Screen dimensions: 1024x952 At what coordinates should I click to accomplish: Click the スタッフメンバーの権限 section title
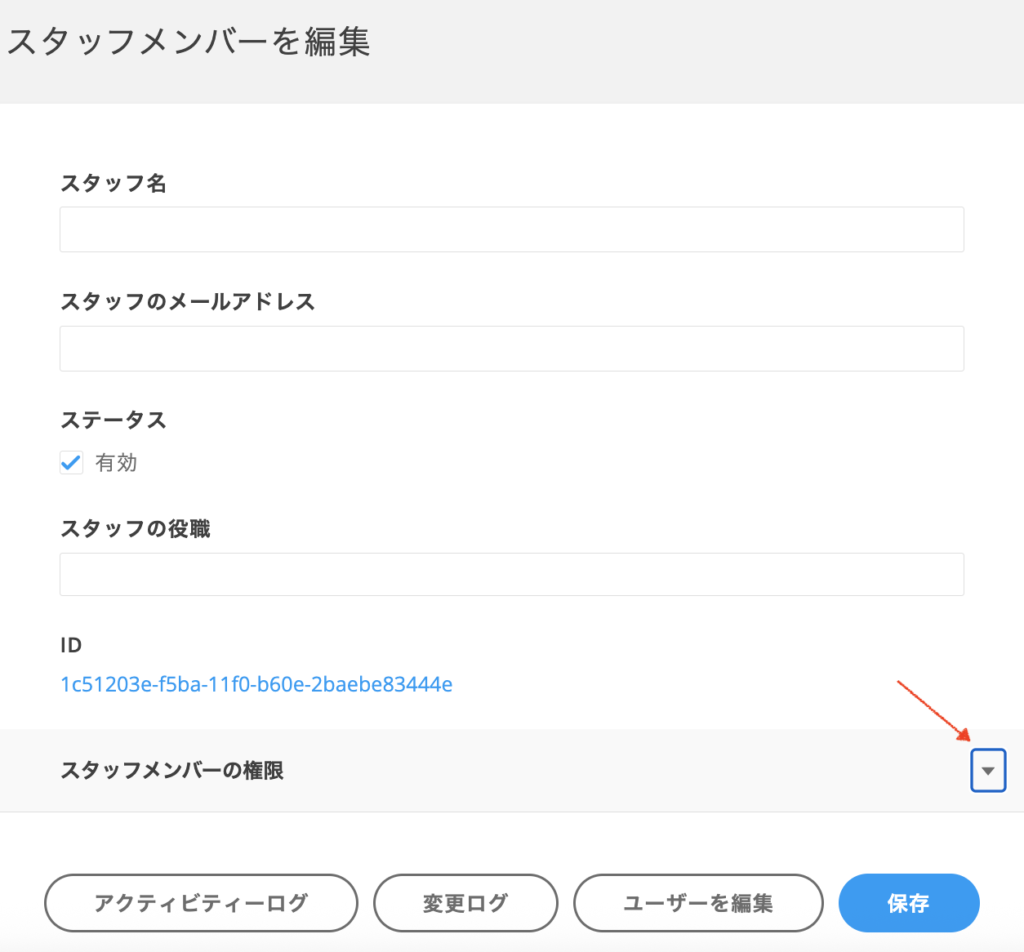pos(172,771)
